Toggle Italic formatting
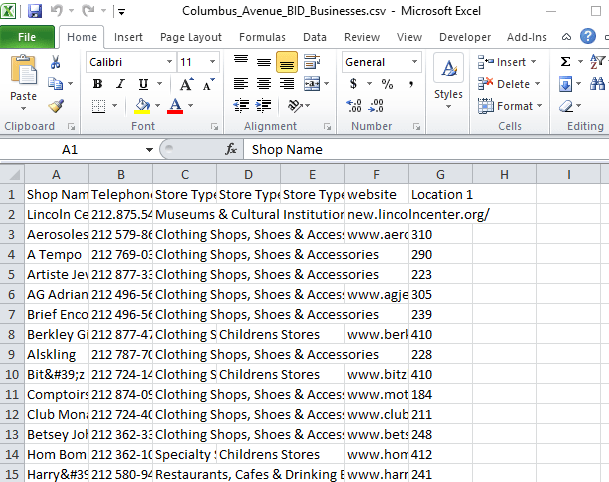609x482 pixels. (x=120, y=84)
